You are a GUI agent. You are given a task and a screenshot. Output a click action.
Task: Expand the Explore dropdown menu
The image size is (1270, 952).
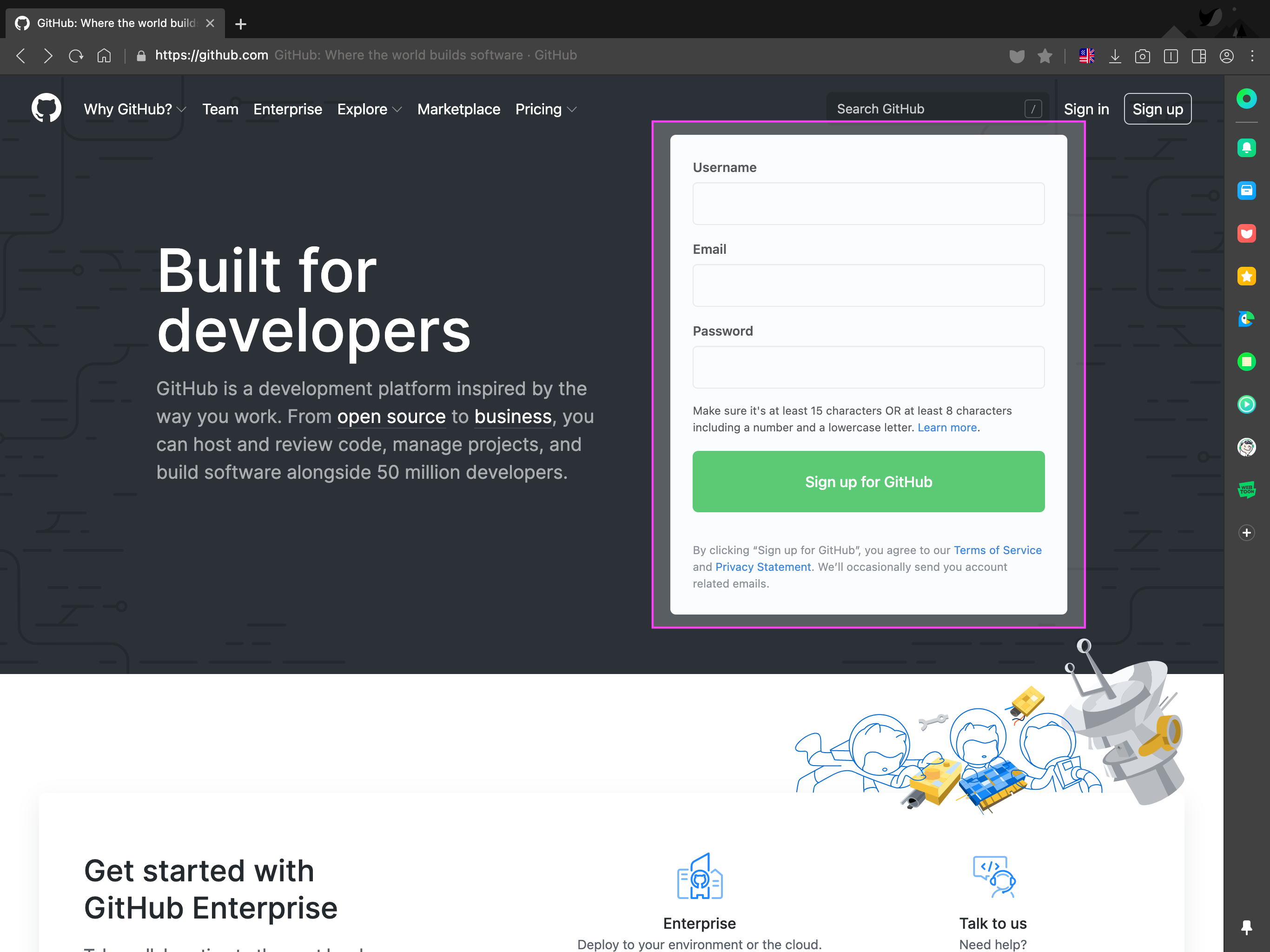tap(370, 109)
